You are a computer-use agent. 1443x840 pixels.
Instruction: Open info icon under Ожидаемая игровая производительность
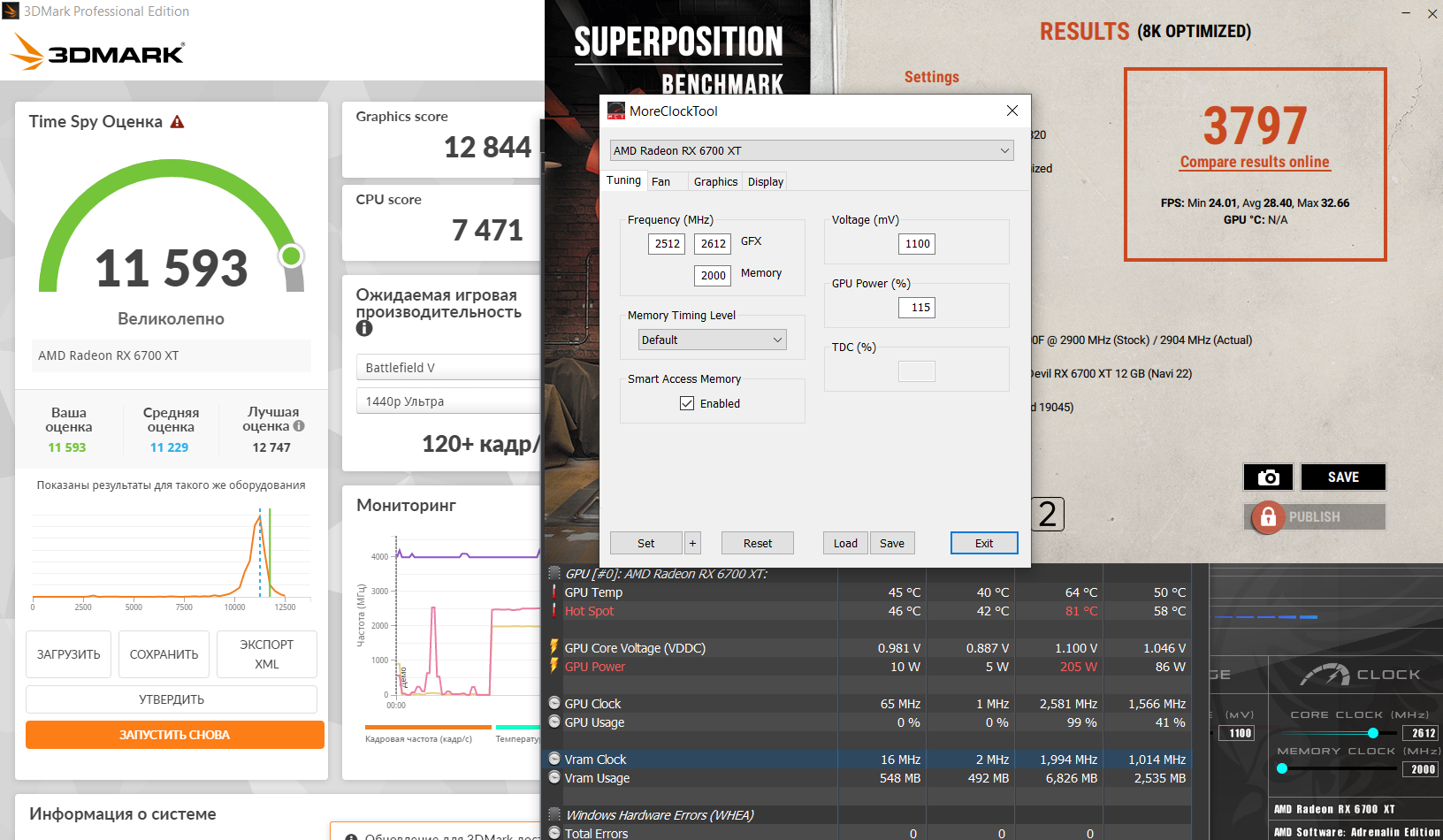point(364,328)
